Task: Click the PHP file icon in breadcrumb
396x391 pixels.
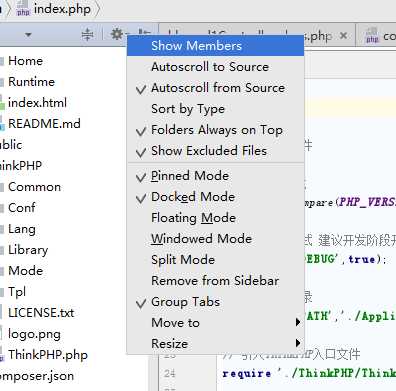Action: pyautogui.click(x=23, y=9)
